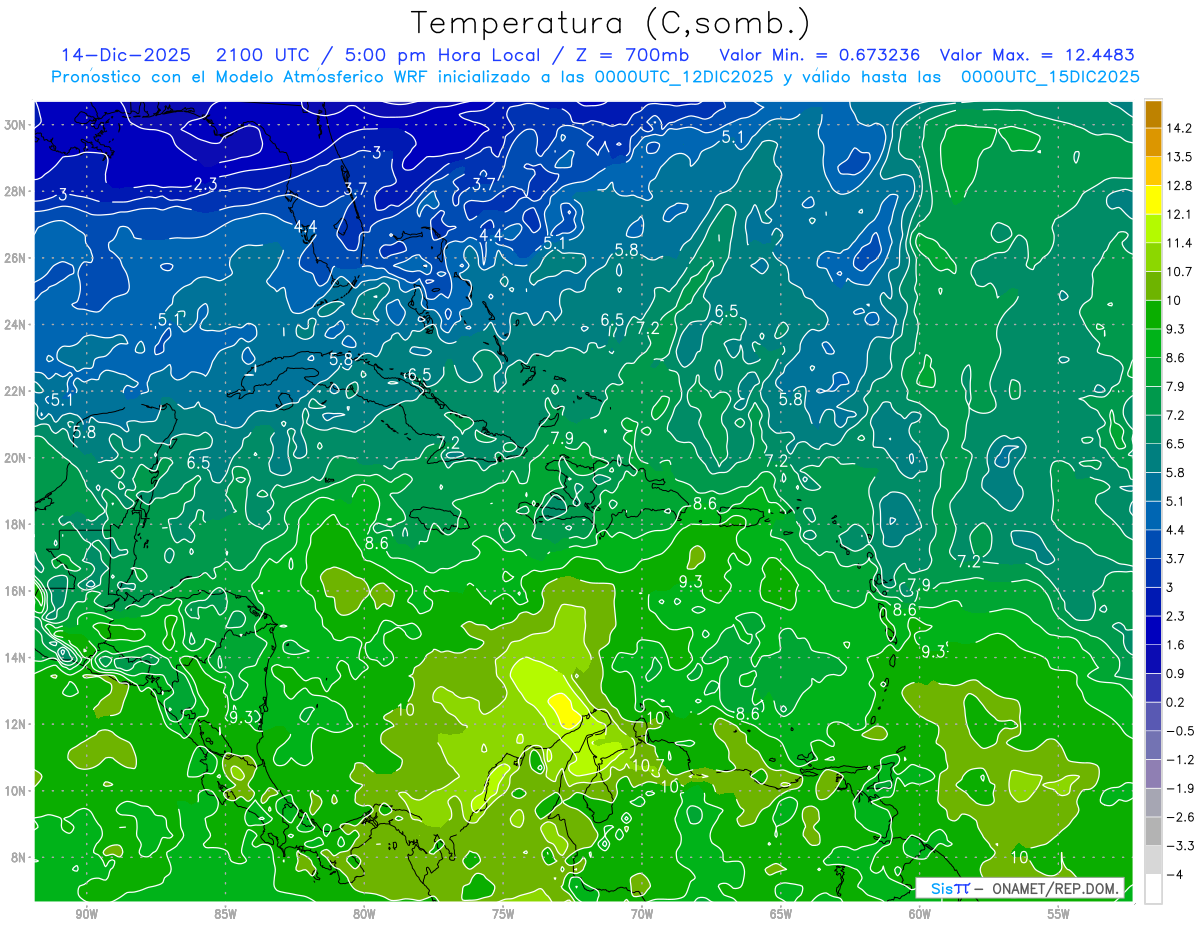
Task: Click the 'Valor Max. = 12.4483' readout
Action: tap(1037, 55)
